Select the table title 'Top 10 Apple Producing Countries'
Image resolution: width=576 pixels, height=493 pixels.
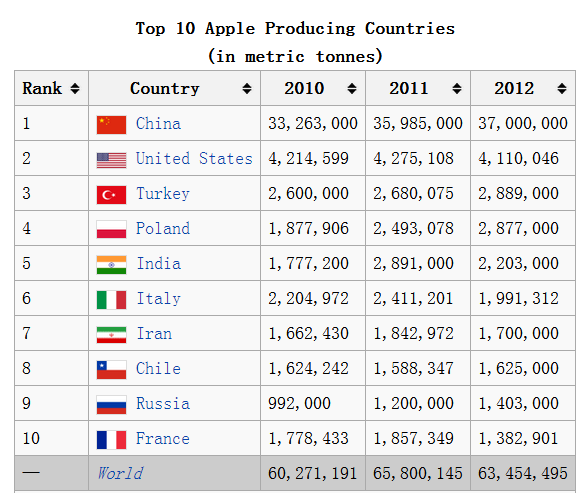click(x=295, y=29)
